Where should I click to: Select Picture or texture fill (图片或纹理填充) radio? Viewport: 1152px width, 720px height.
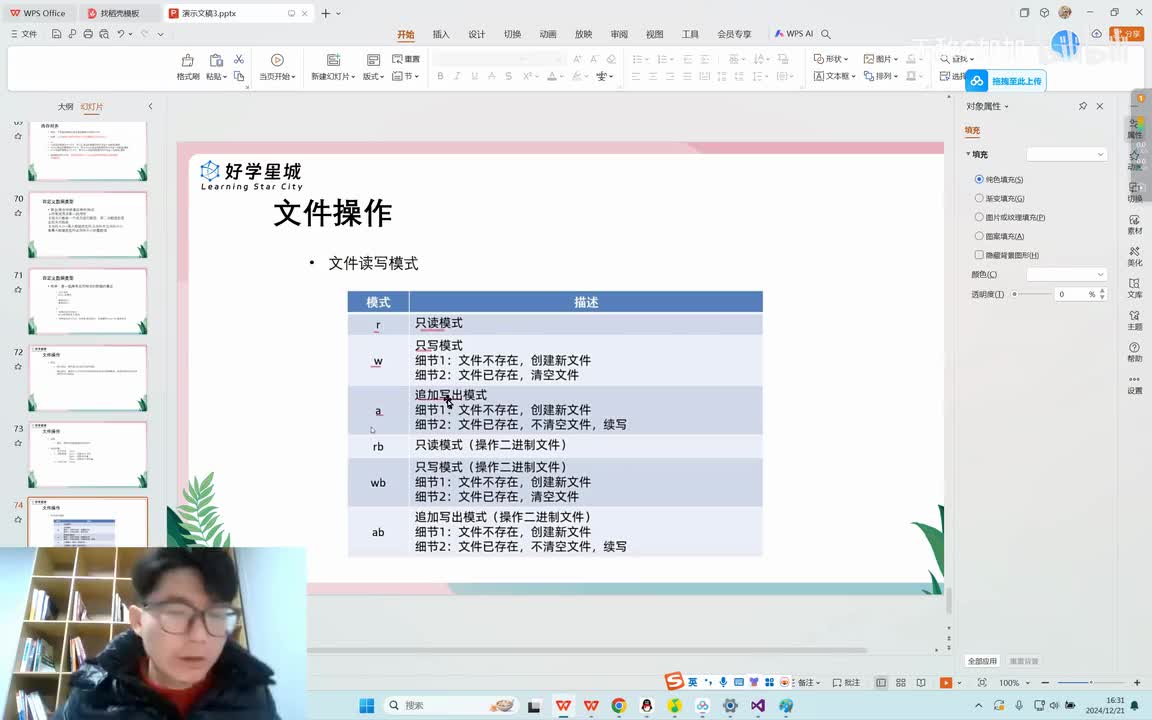[979, 217]
